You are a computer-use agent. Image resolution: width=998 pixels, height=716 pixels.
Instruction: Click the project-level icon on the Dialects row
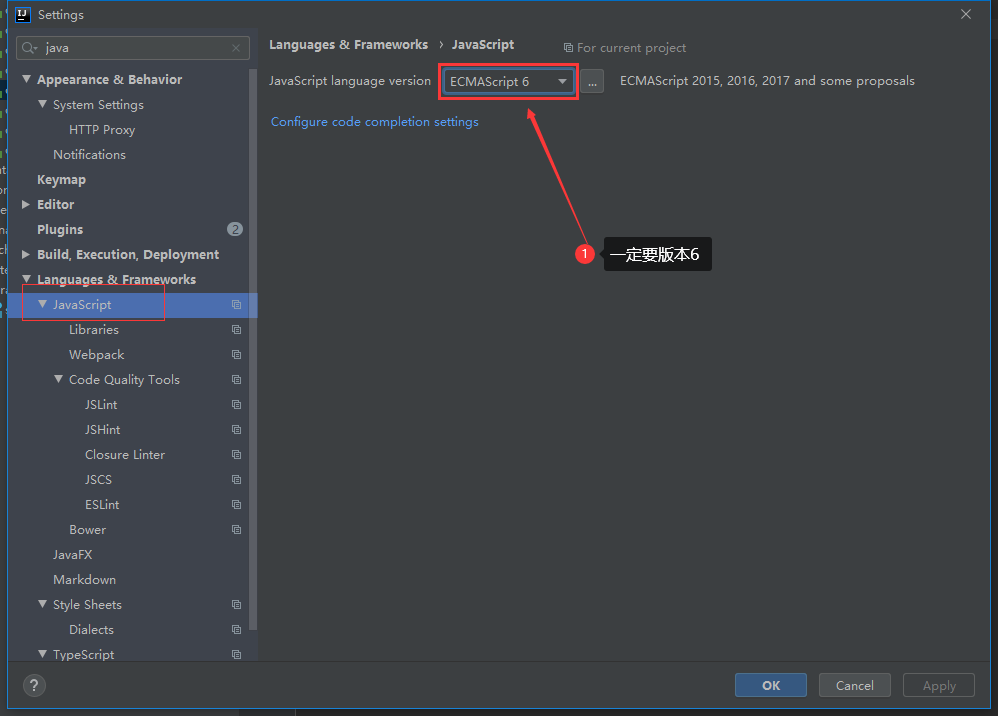click(x=236, y=629)
